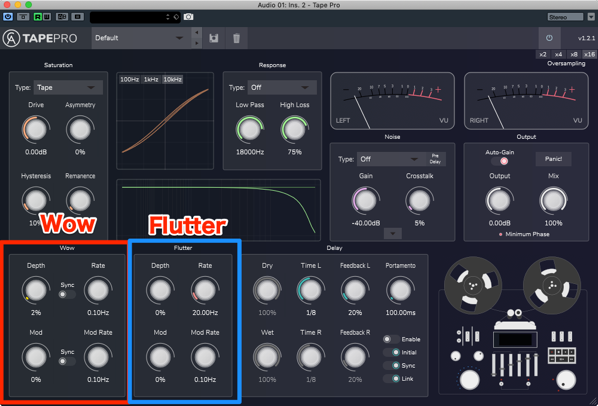Set oversampling to x16
This screenshot has height=406, width=598.
(589, 55)
